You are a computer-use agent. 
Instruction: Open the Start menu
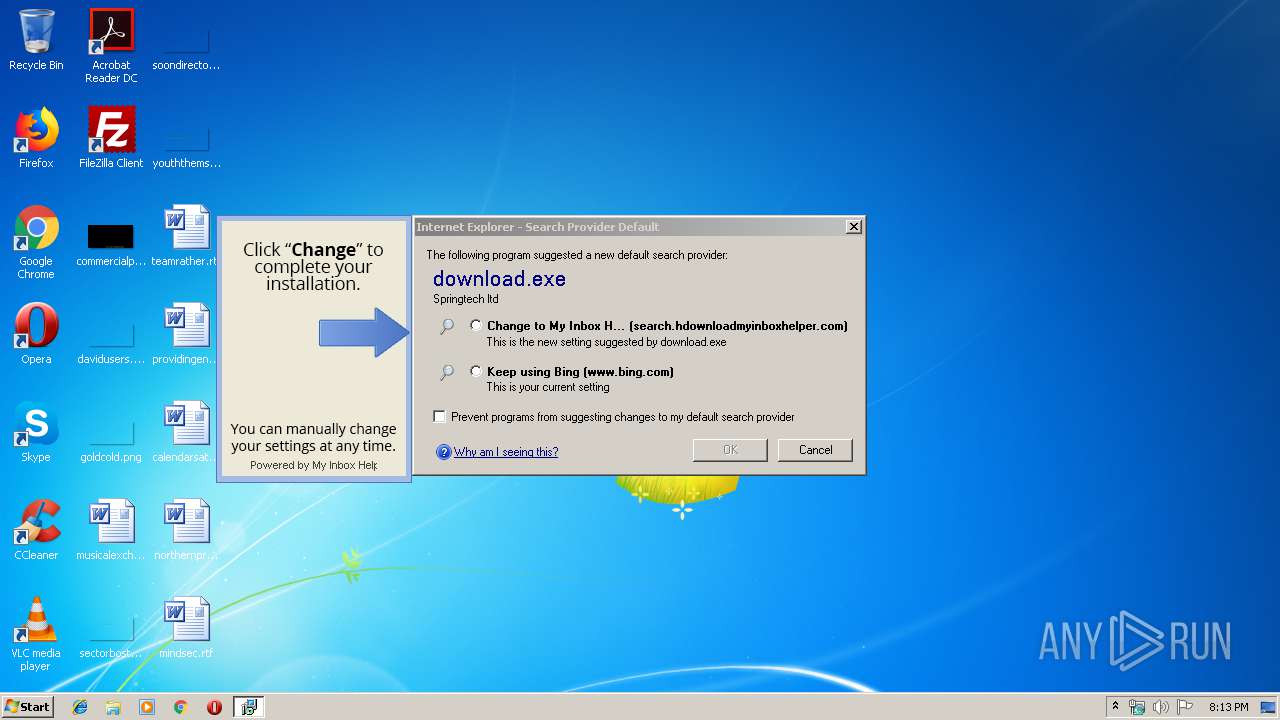click(27, 707)
